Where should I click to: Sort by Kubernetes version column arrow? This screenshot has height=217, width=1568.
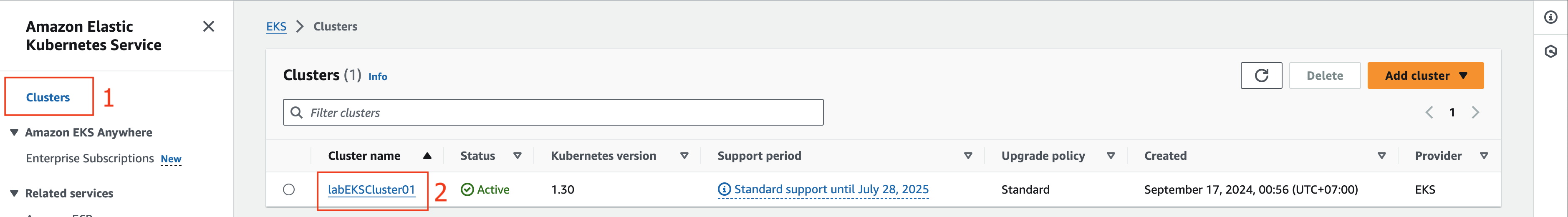click(x=684, y=156)
